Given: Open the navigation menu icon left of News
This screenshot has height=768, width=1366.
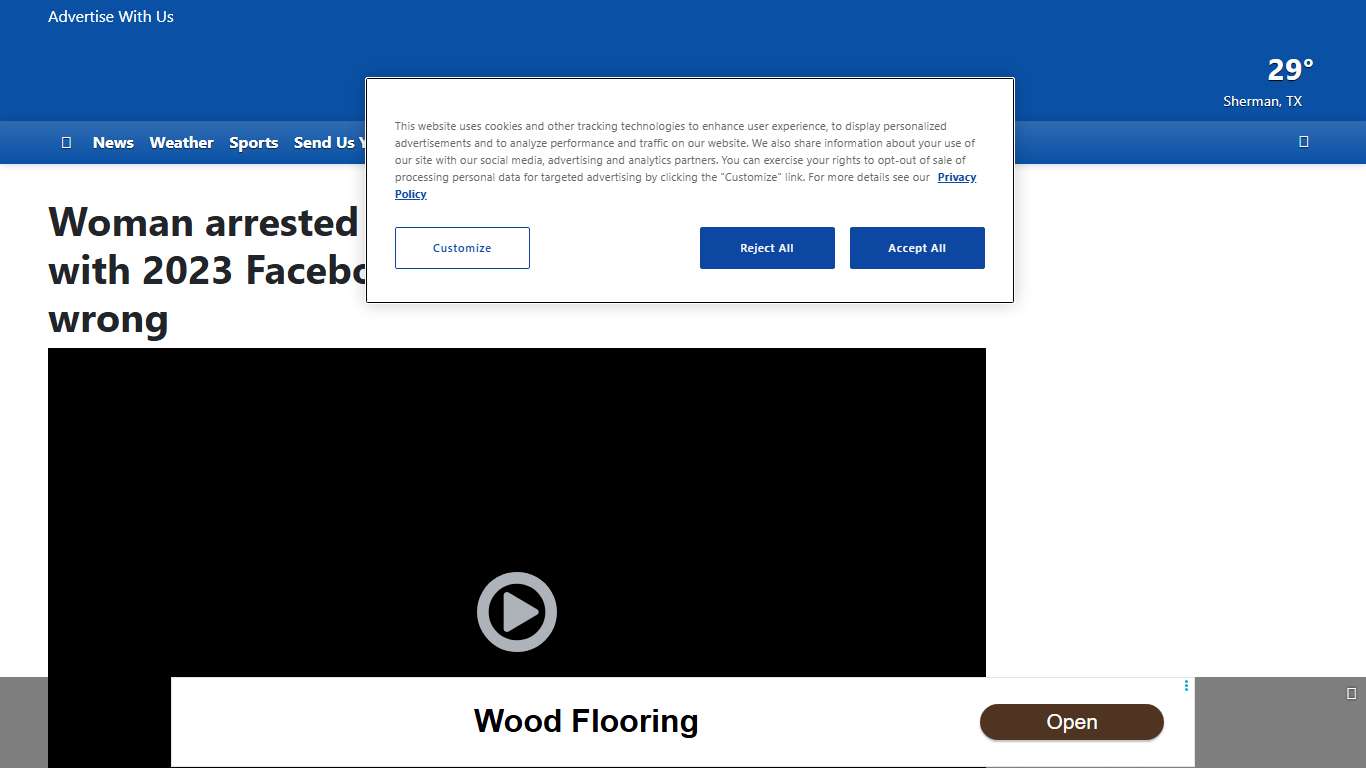Looking at the screenshot, I should pyautogui.click(x=66, y=142).
